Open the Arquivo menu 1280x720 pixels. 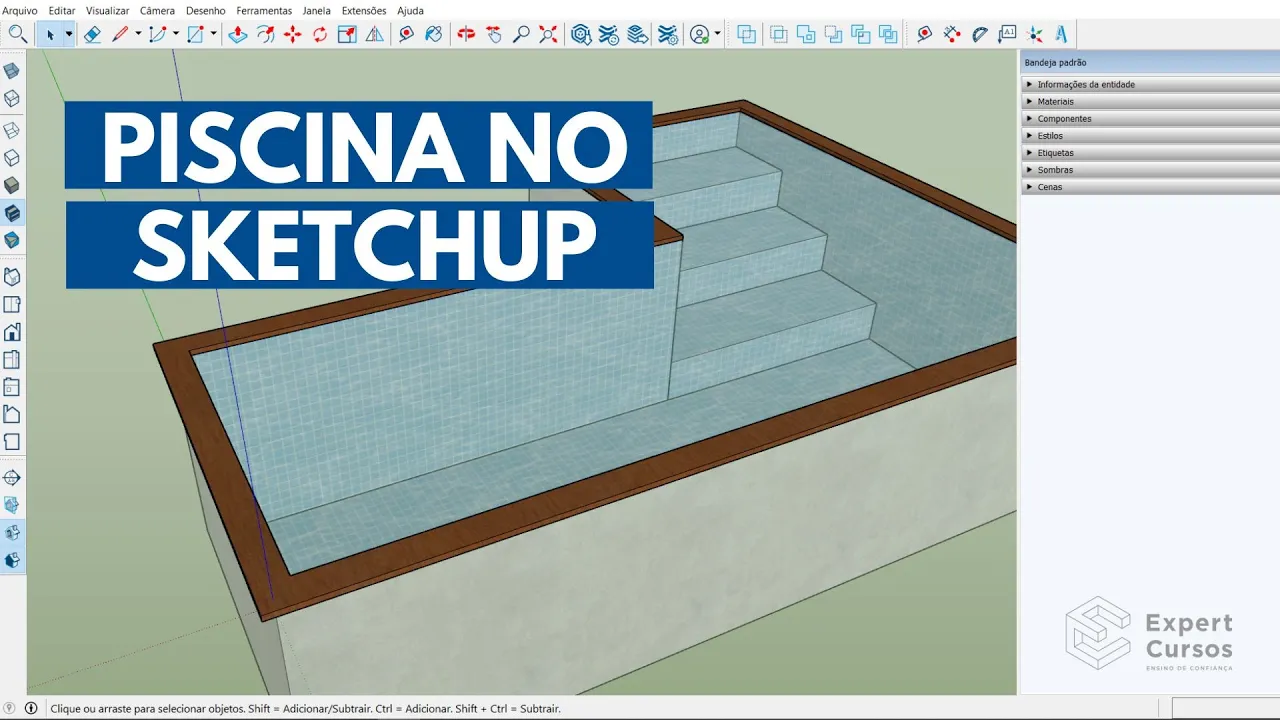(x=20, y=11)
